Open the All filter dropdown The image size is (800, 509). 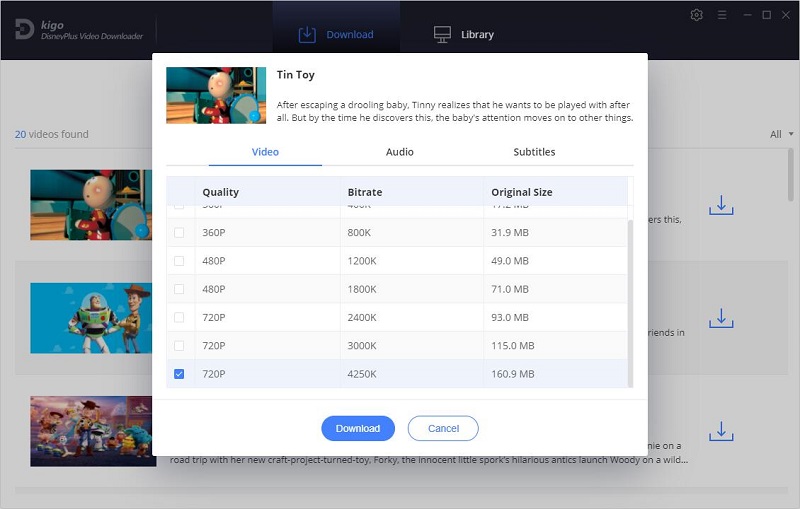781,134
